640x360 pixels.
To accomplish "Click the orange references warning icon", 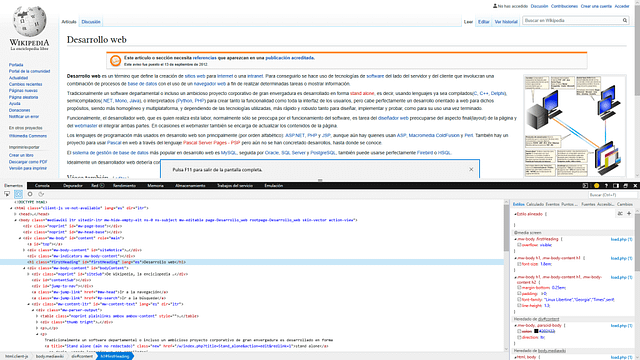I will pos(116,61).
